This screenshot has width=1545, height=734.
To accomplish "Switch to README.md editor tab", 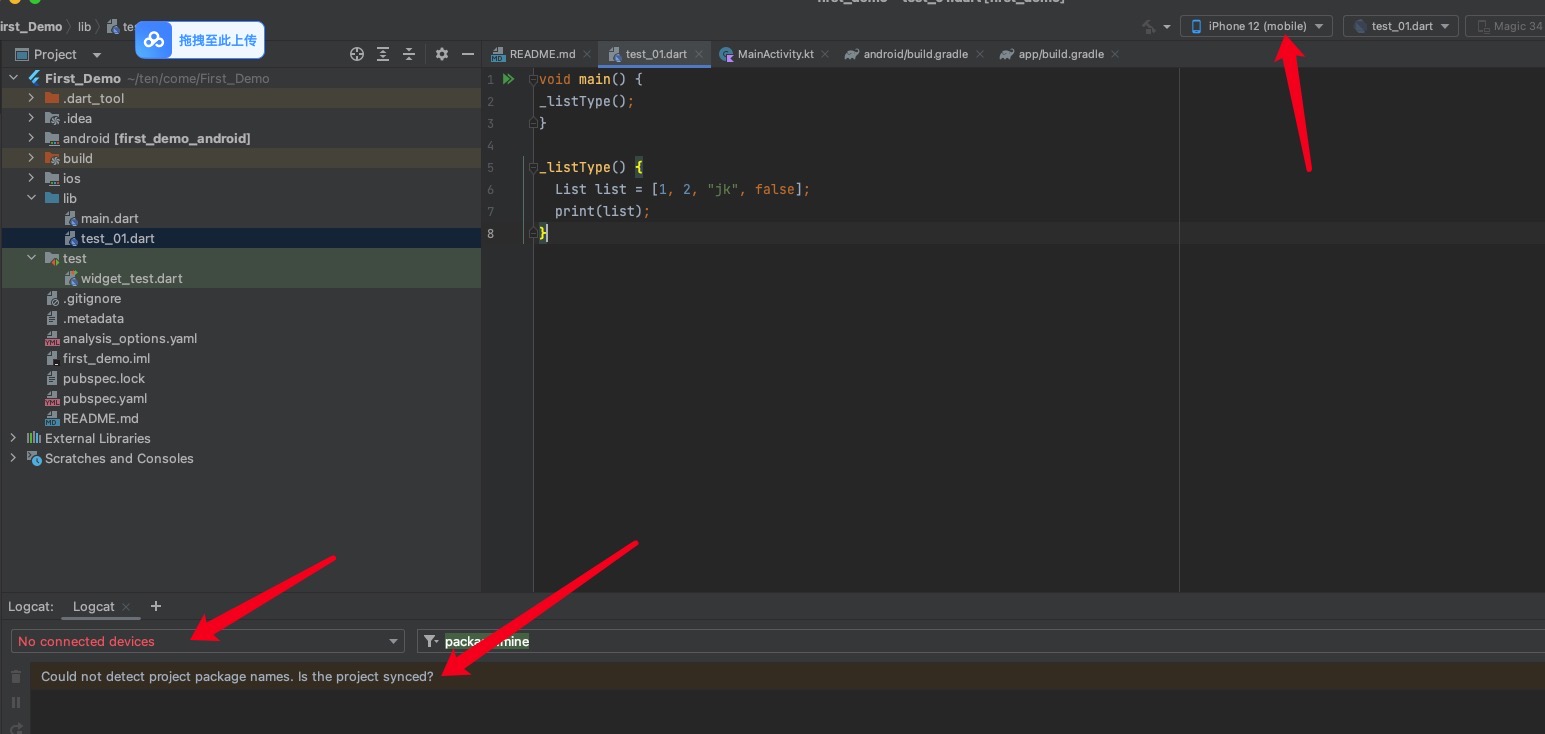I will click(533, 54).
